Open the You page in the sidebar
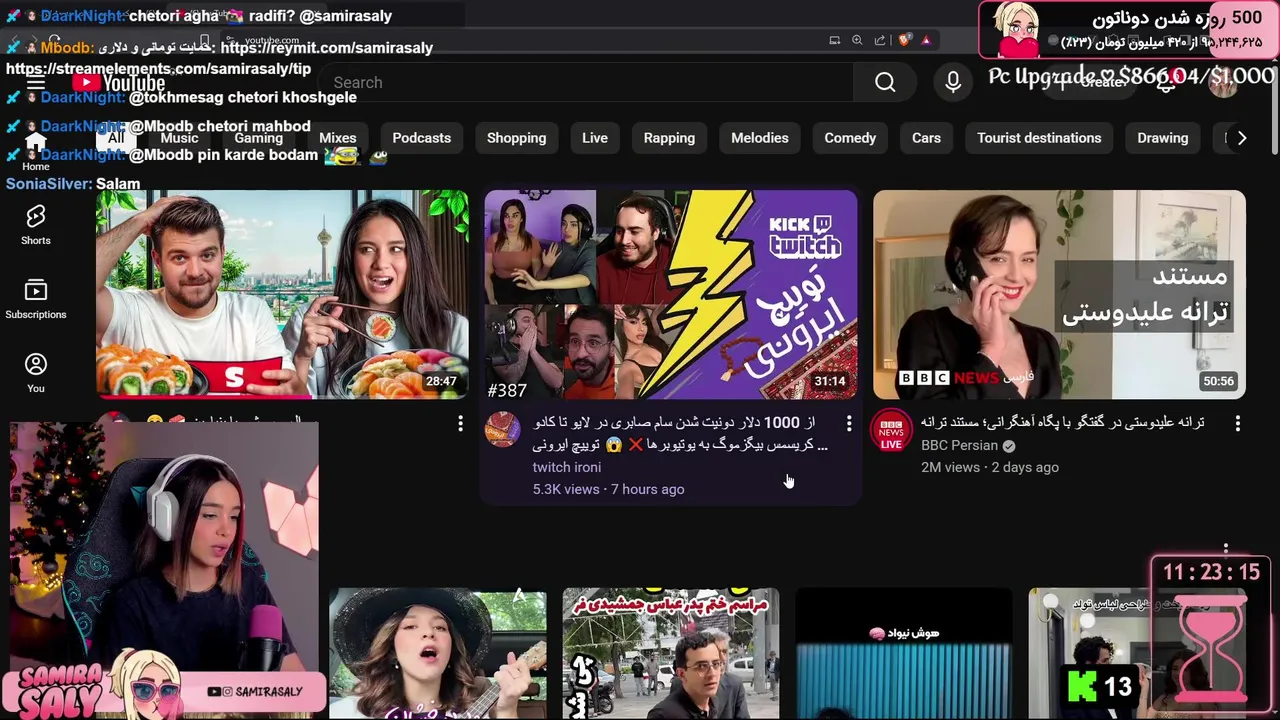1280x720 pixels. tap(36, 373)
